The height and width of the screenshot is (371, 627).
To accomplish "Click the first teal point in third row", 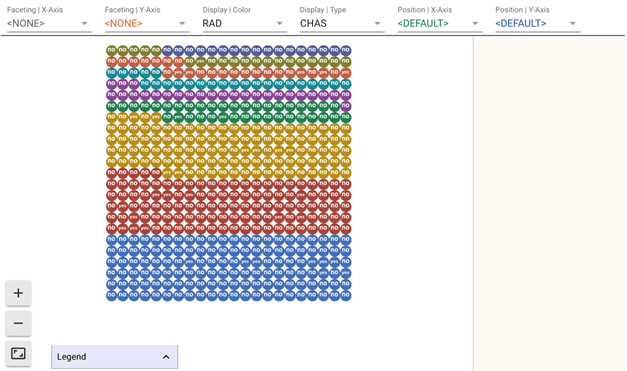I will tap(111, 73).
